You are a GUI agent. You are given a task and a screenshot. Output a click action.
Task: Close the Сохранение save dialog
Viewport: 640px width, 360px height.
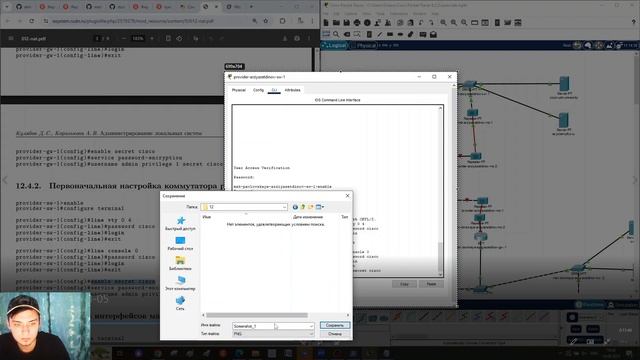coord(347,196)
